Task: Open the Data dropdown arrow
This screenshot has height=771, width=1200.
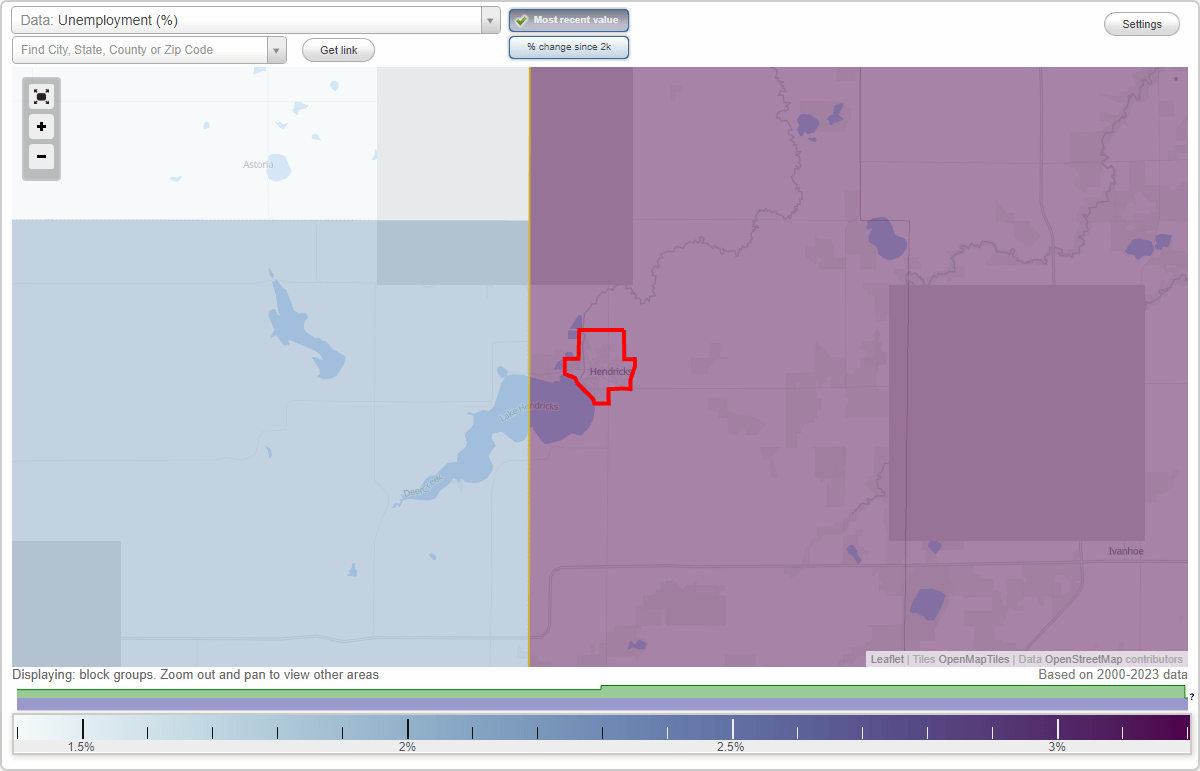Action: (489, 19)
